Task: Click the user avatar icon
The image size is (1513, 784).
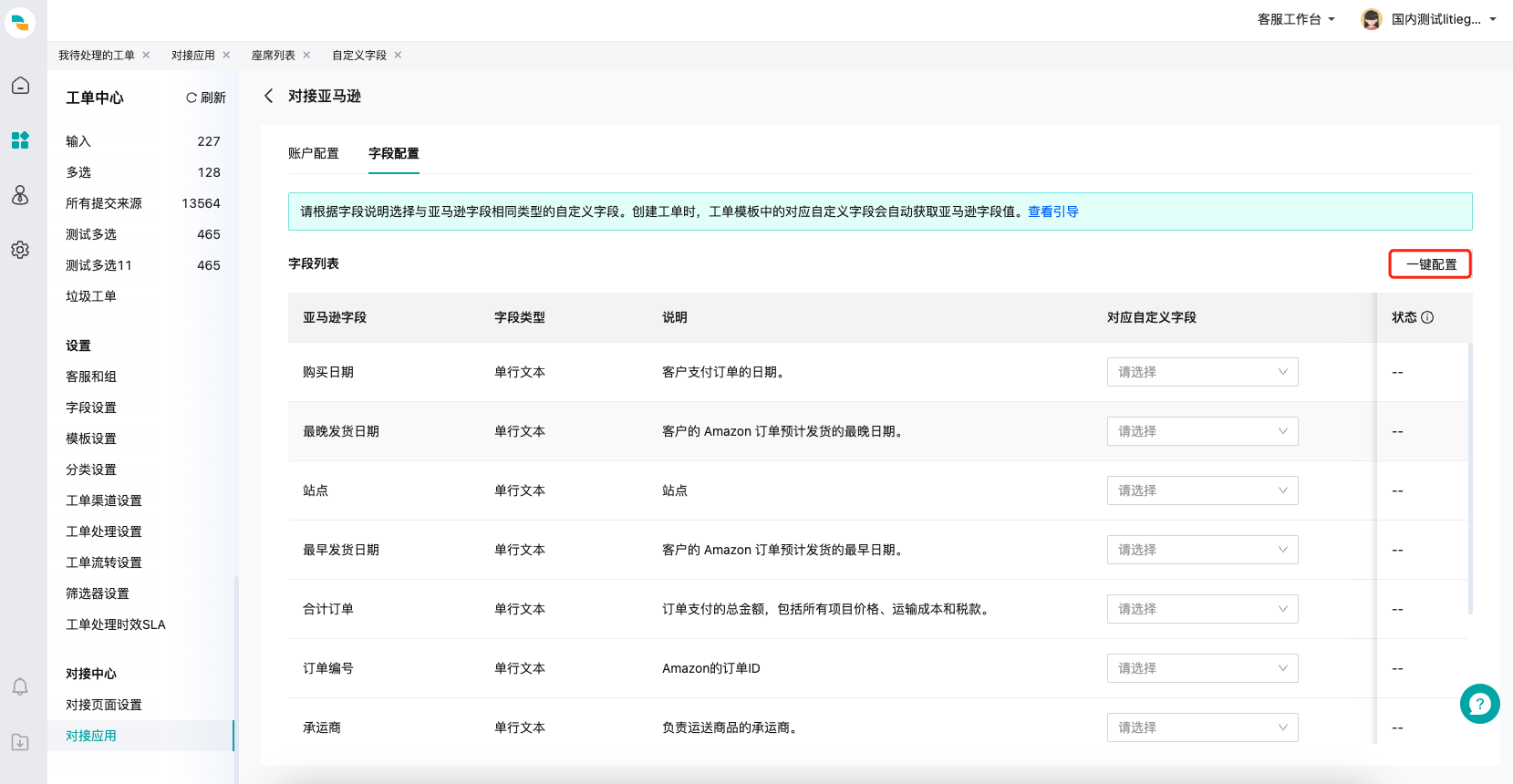Action: (1371, 19)
